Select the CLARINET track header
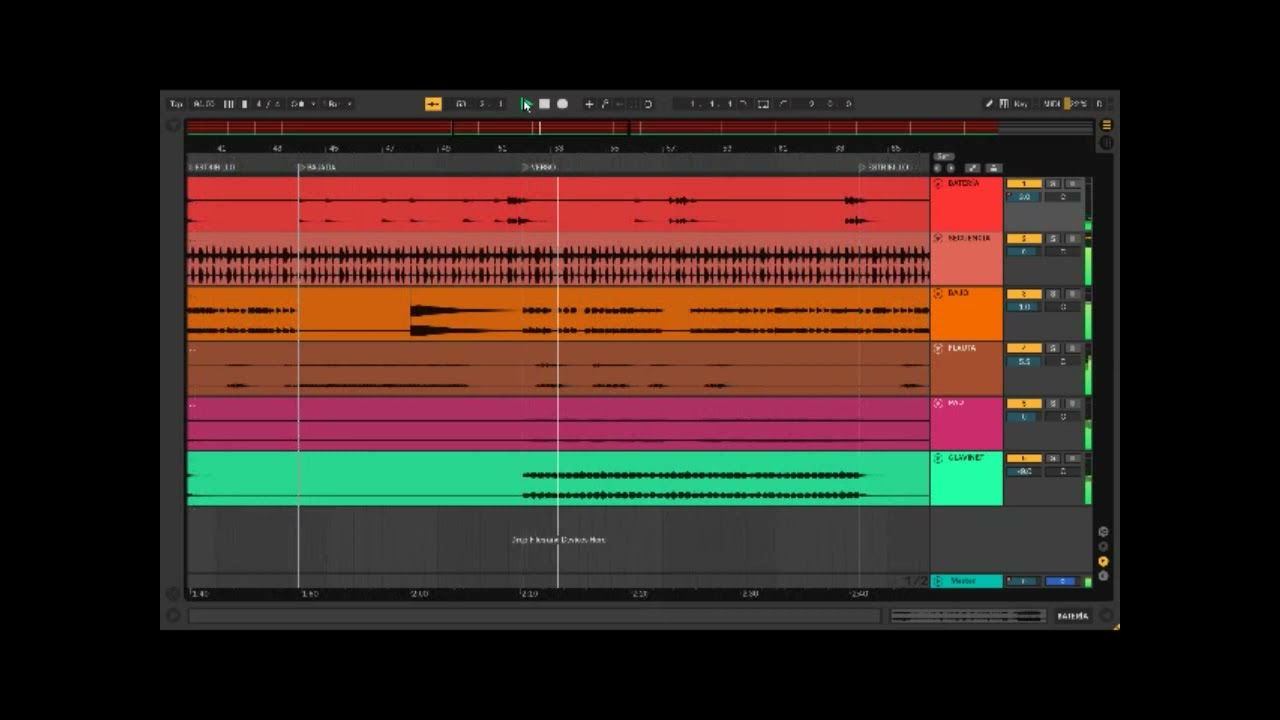The height and width of the screenshot is (720, 1280). [966, 480]
